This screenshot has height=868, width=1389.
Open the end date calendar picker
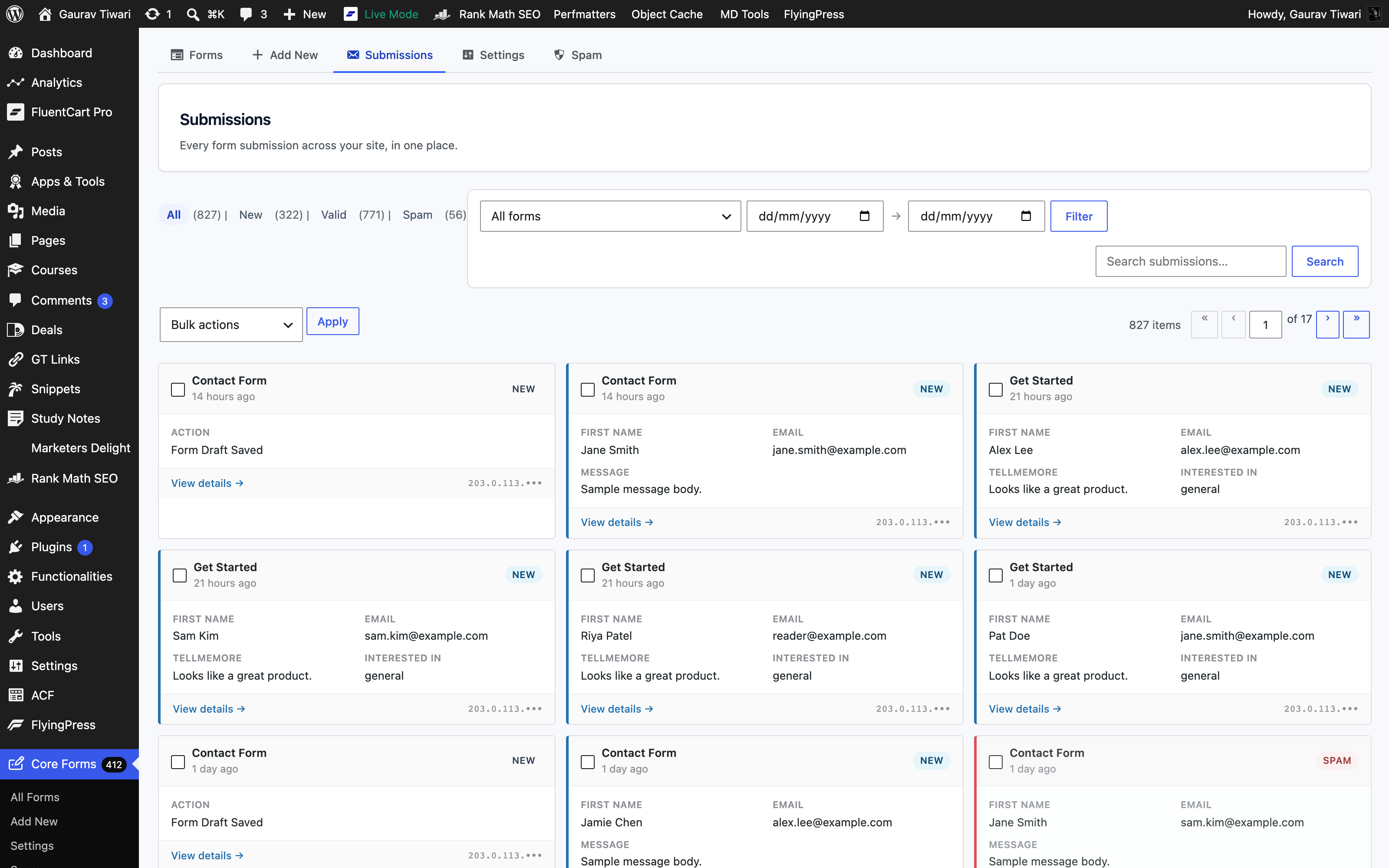pos(1026,217)
